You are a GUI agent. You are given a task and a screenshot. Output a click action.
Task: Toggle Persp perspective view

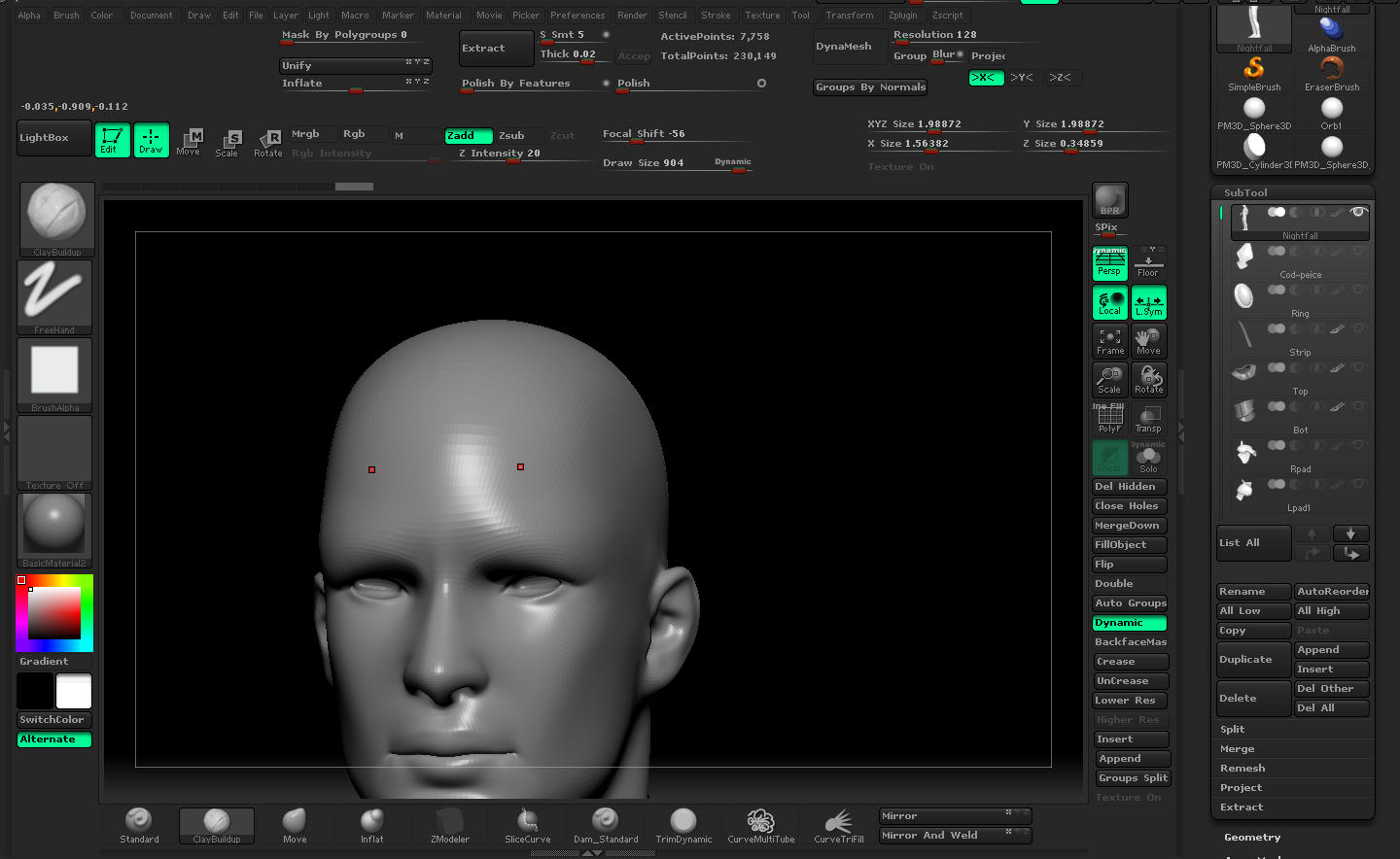1109,263
